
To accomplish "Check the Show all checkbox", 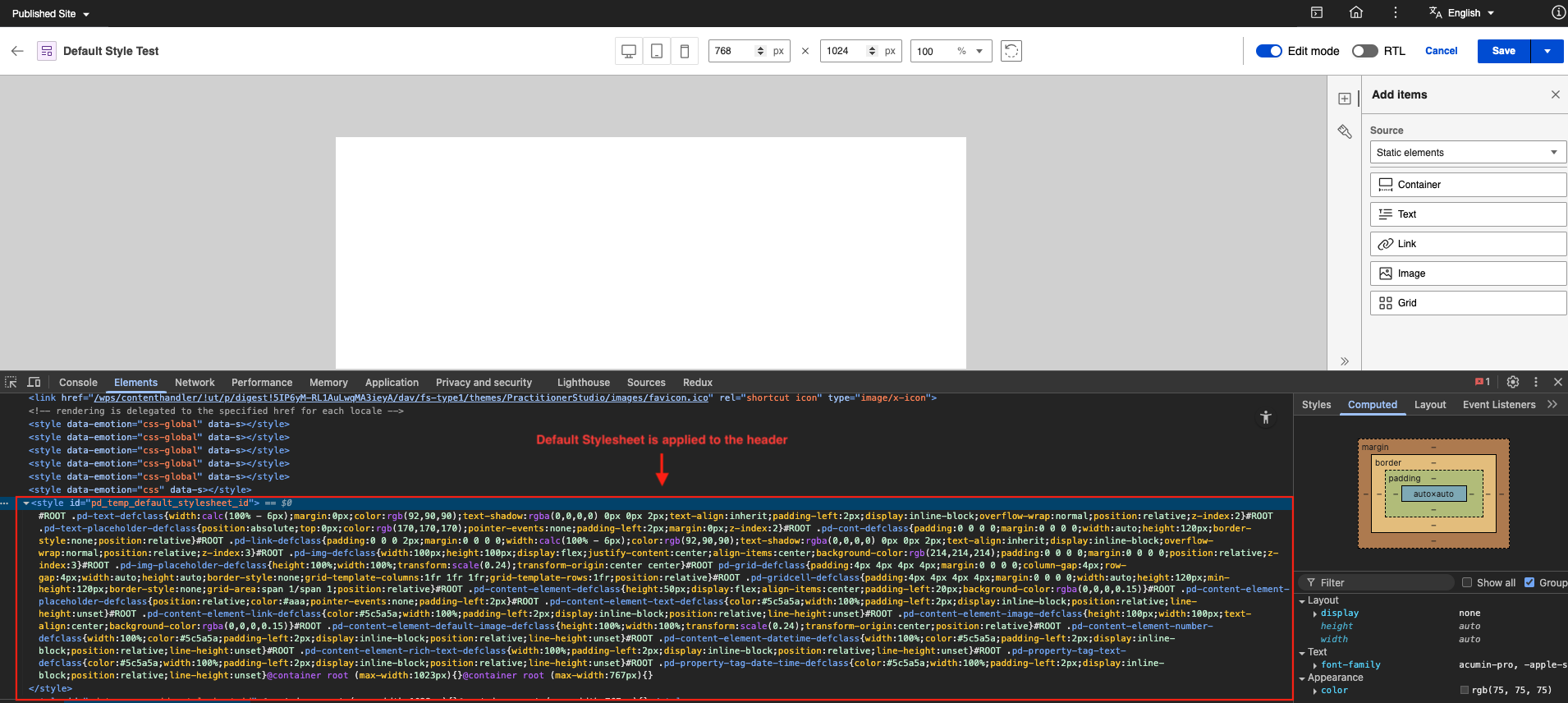I will 1467,582.
